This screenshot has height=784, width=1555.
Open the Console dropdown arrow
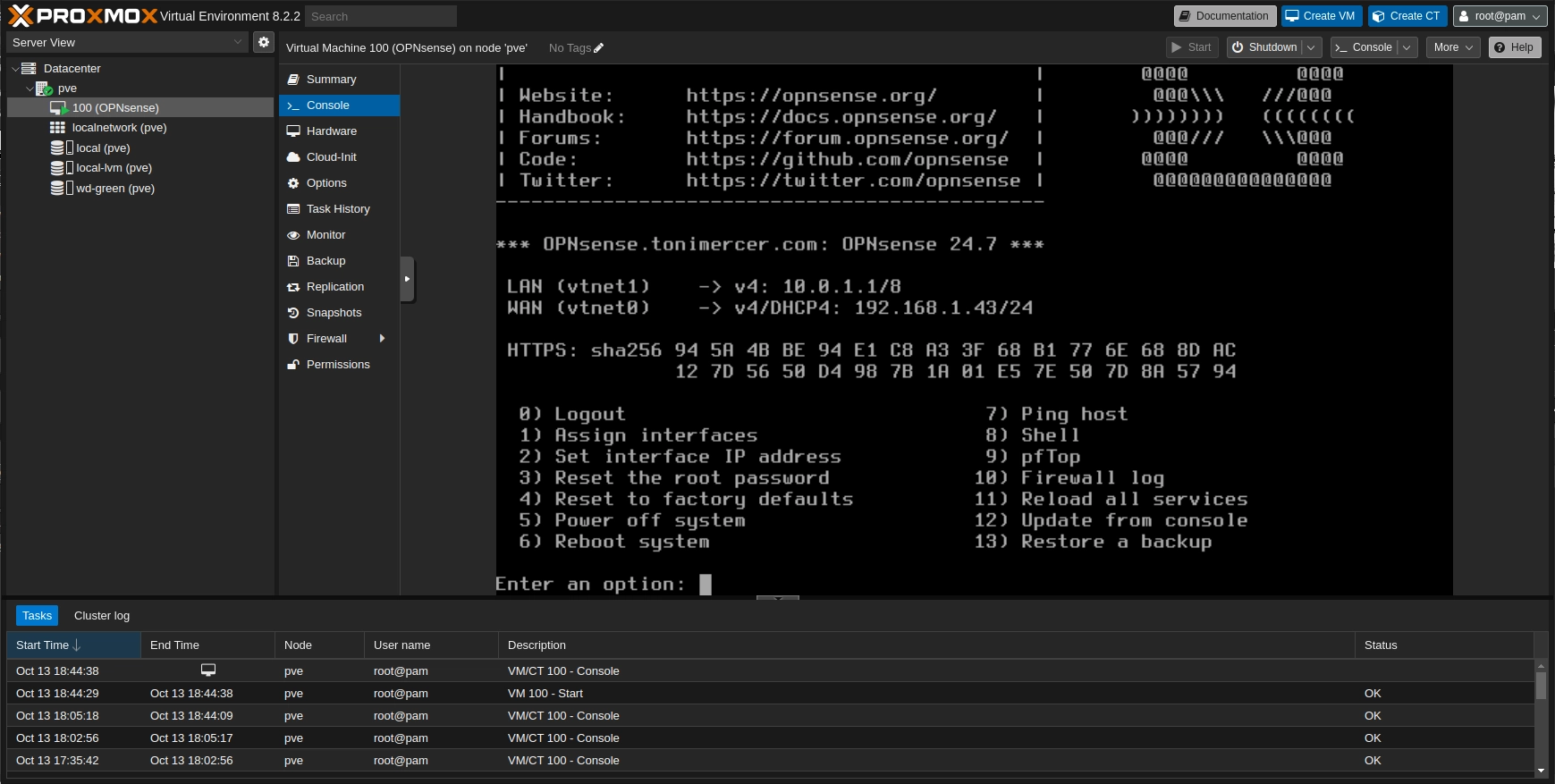[x=1407, y=47]
